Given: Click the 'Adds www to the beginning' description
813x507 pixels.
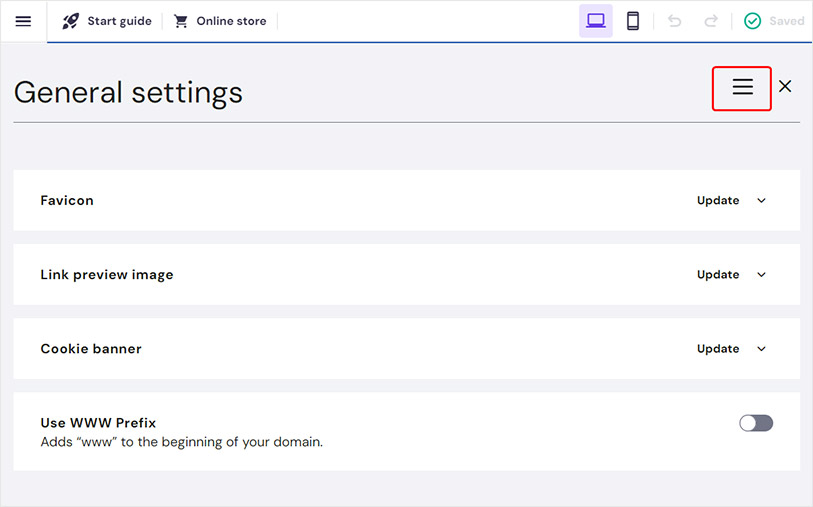Looking at the screenshot, I should [x=181, y=442].
